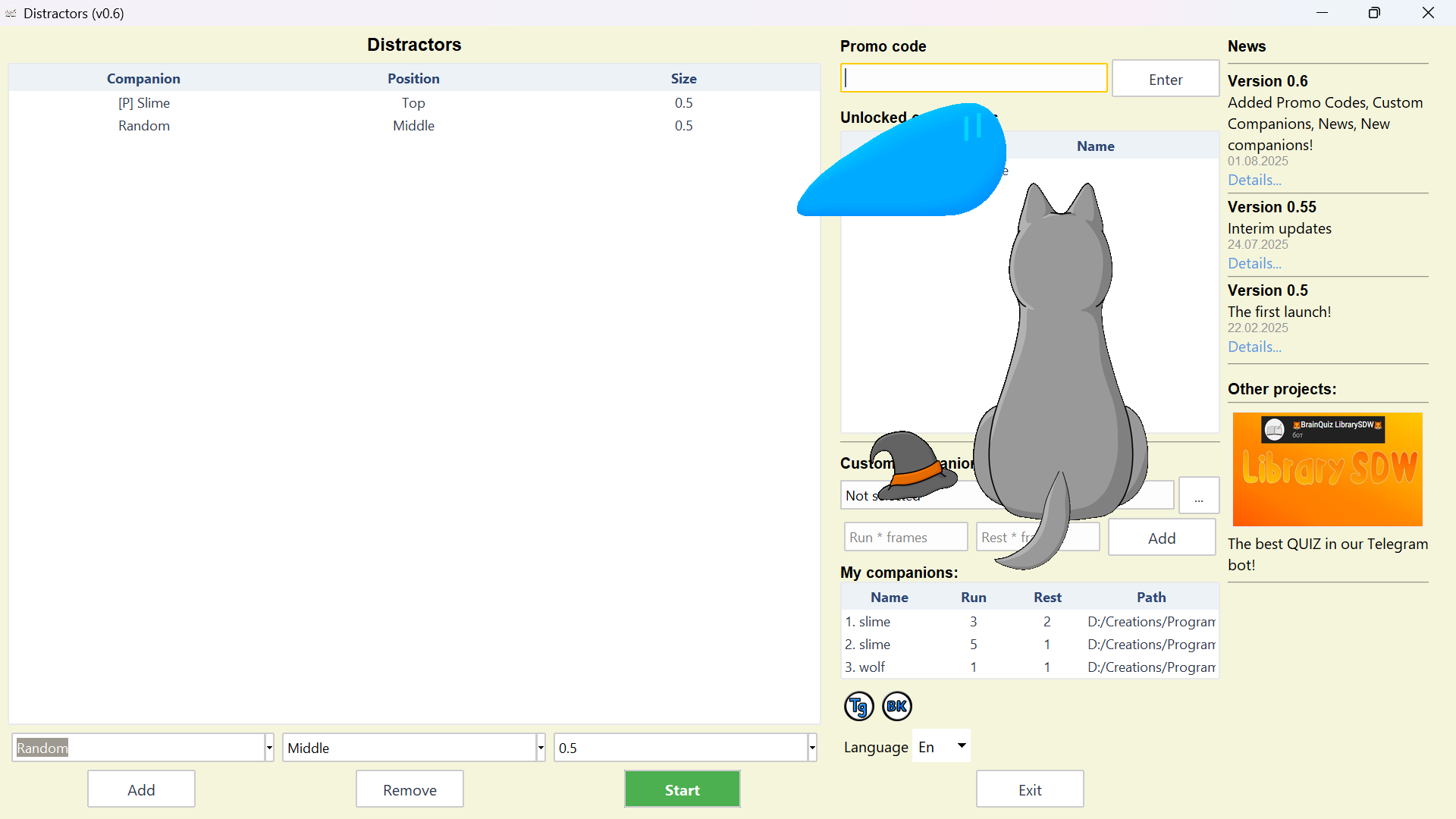Expand the Random companion dropdown
The image size is (1456, 819).
click(x=269, y=748)
